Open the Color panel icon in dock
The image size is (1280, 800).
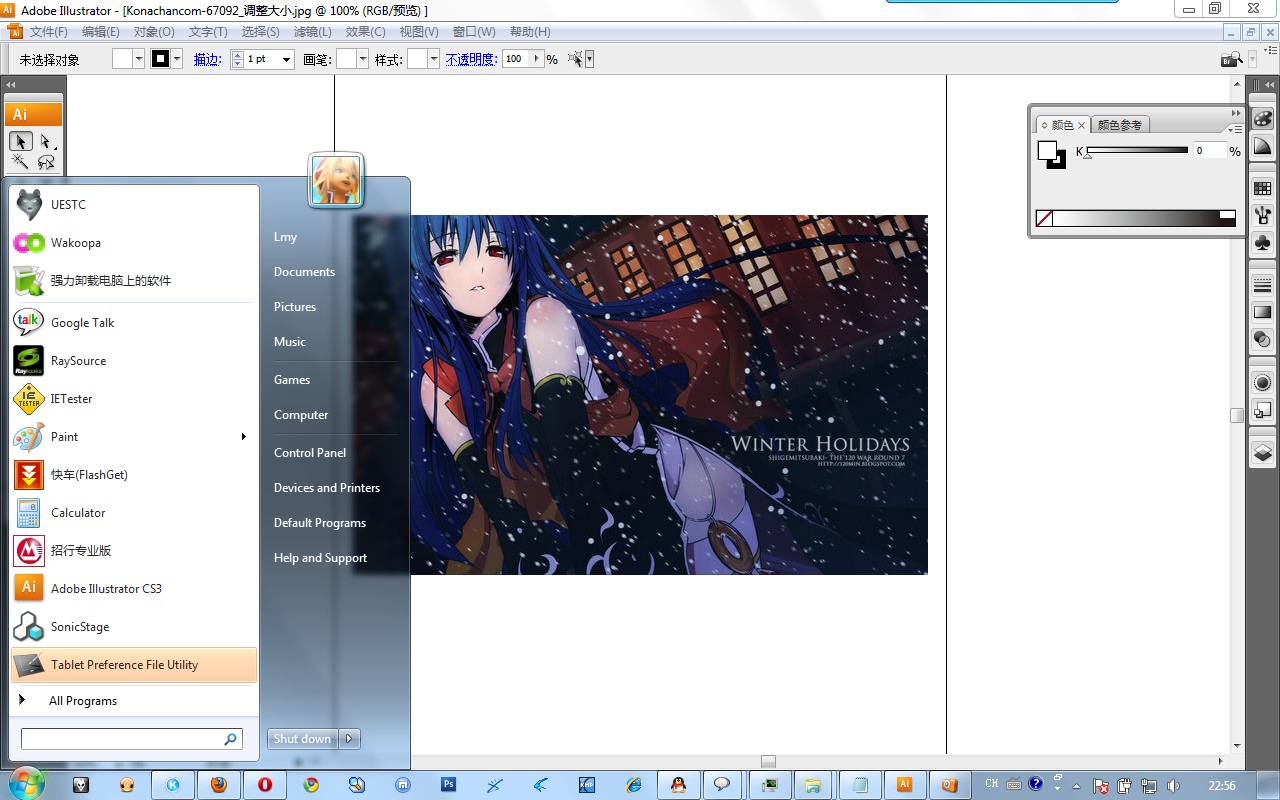tap(1262, 118)
